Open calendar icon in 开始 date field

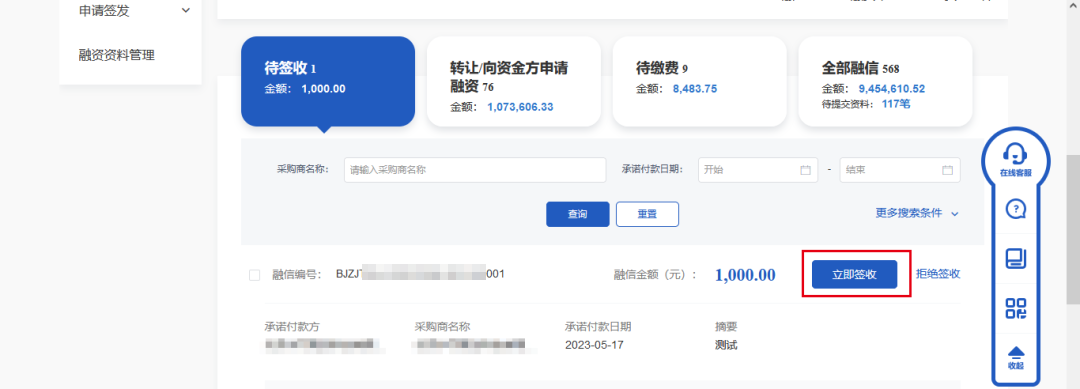coord(805,170)
